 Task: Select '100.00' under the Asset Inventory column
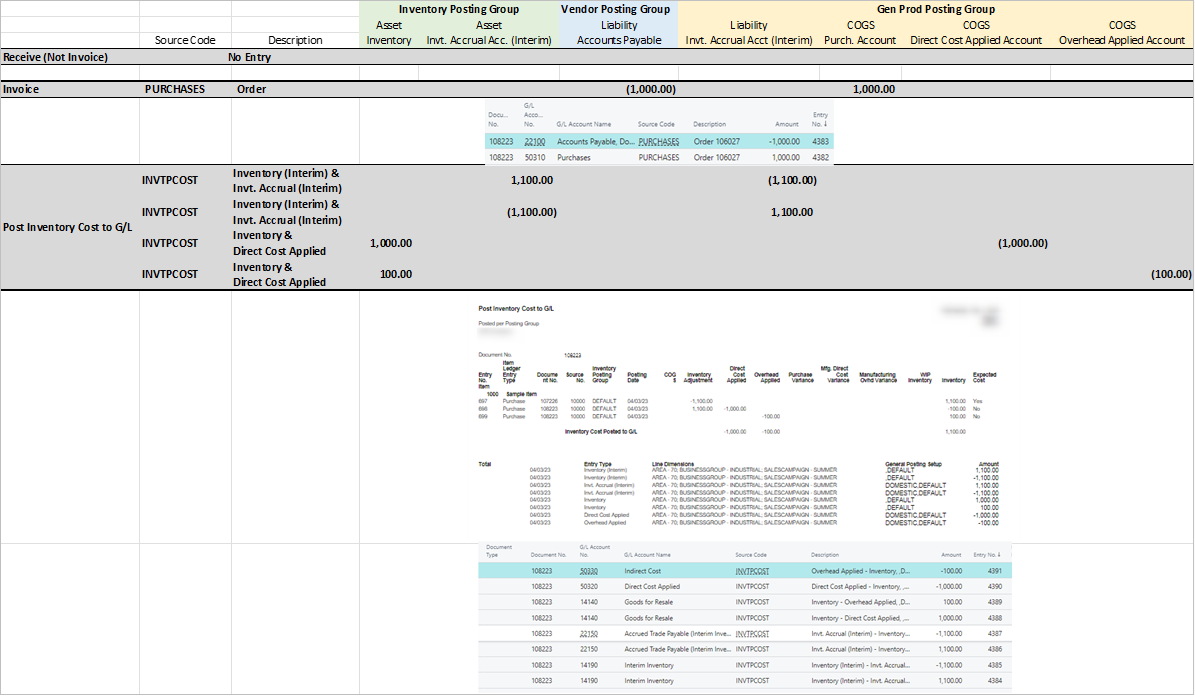click(396, 274)
